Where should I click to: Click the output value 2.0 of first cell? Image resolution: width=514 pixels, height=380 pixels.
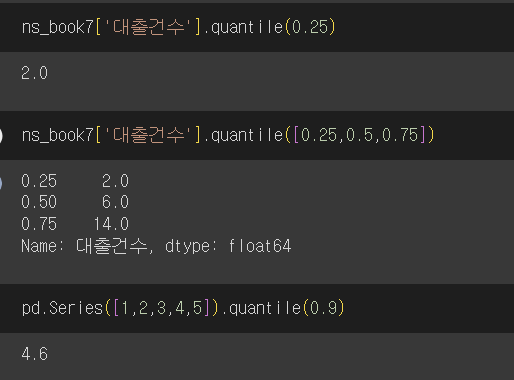35,73
